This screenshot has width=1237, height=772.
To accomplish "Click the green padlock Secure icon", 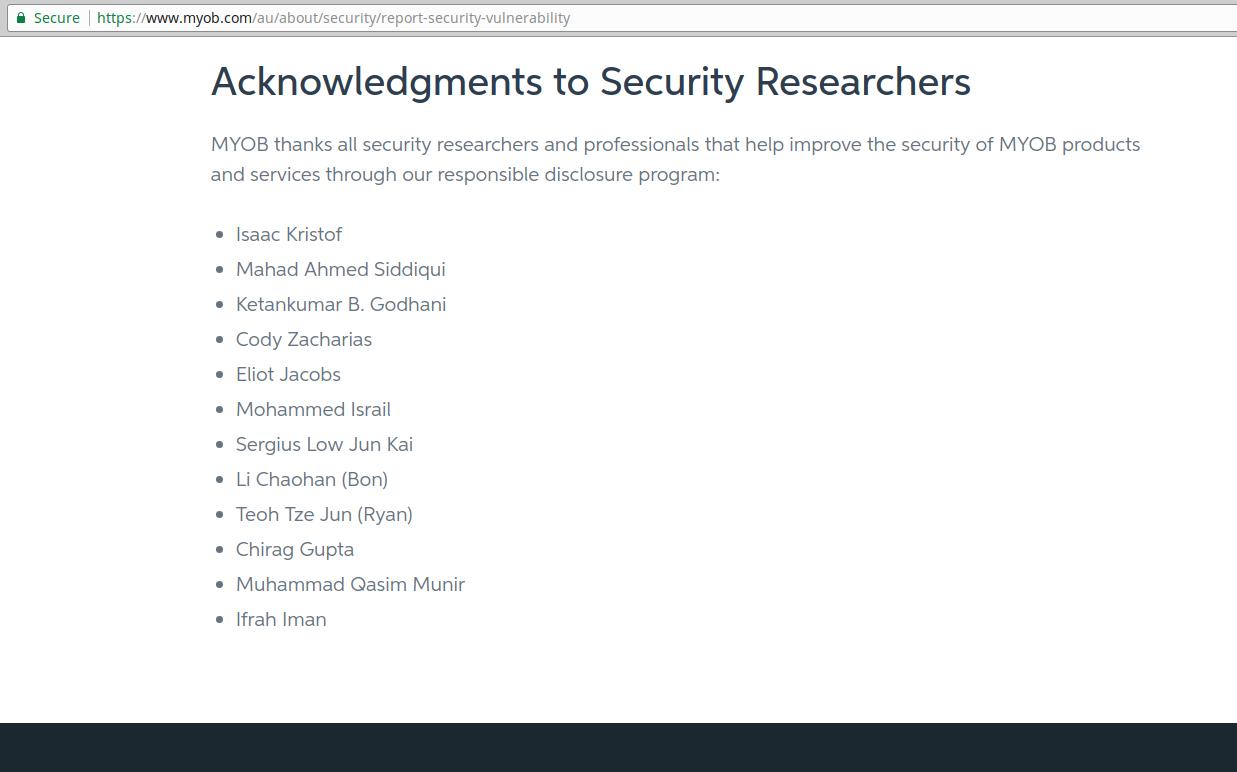I will point(21,18).
